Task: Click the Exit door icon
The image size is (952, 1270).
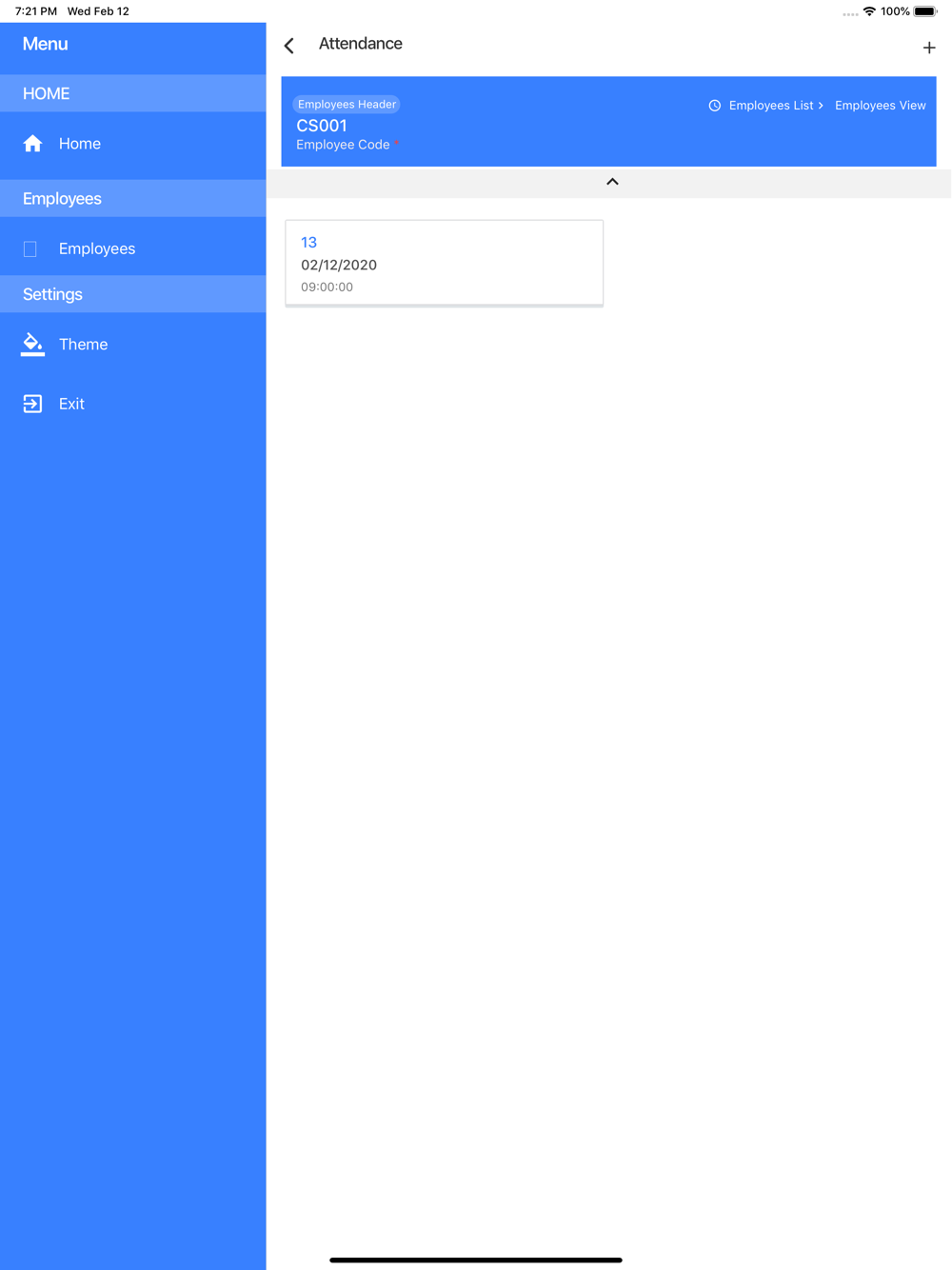Action: (32, 404)
